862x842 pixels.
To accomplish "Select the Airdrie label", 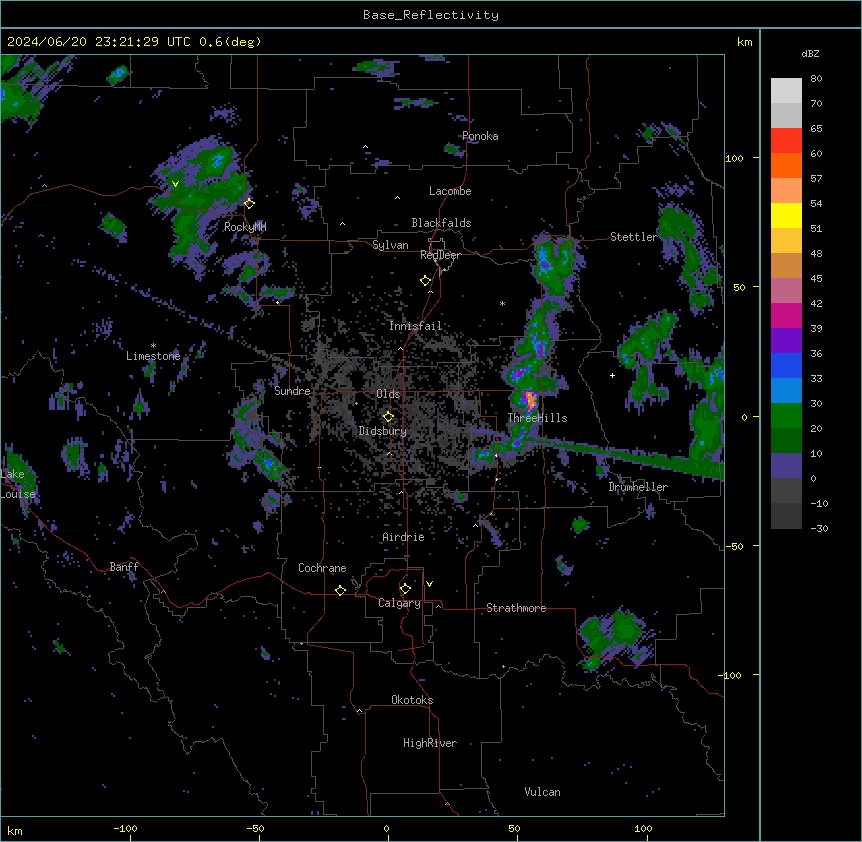I will (404, 537).
